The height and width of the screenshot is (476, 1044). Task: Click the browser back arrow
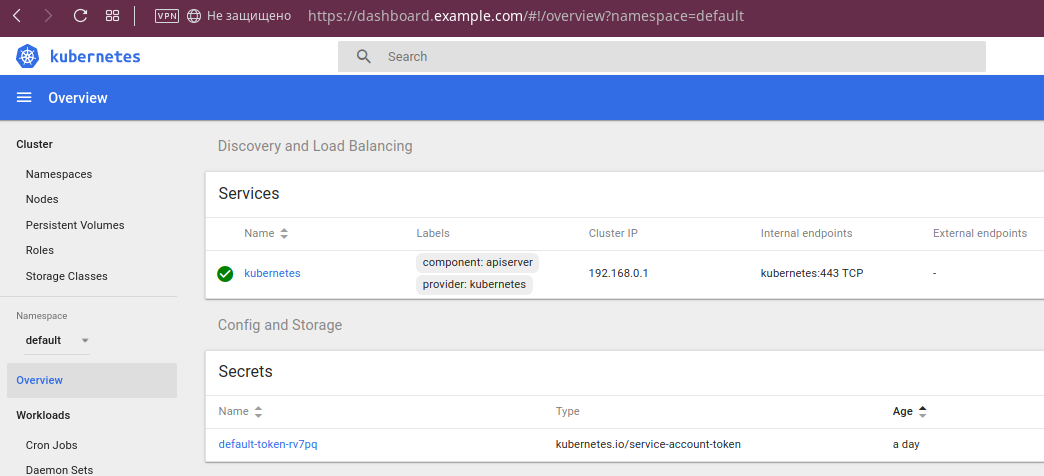(17, 16)
